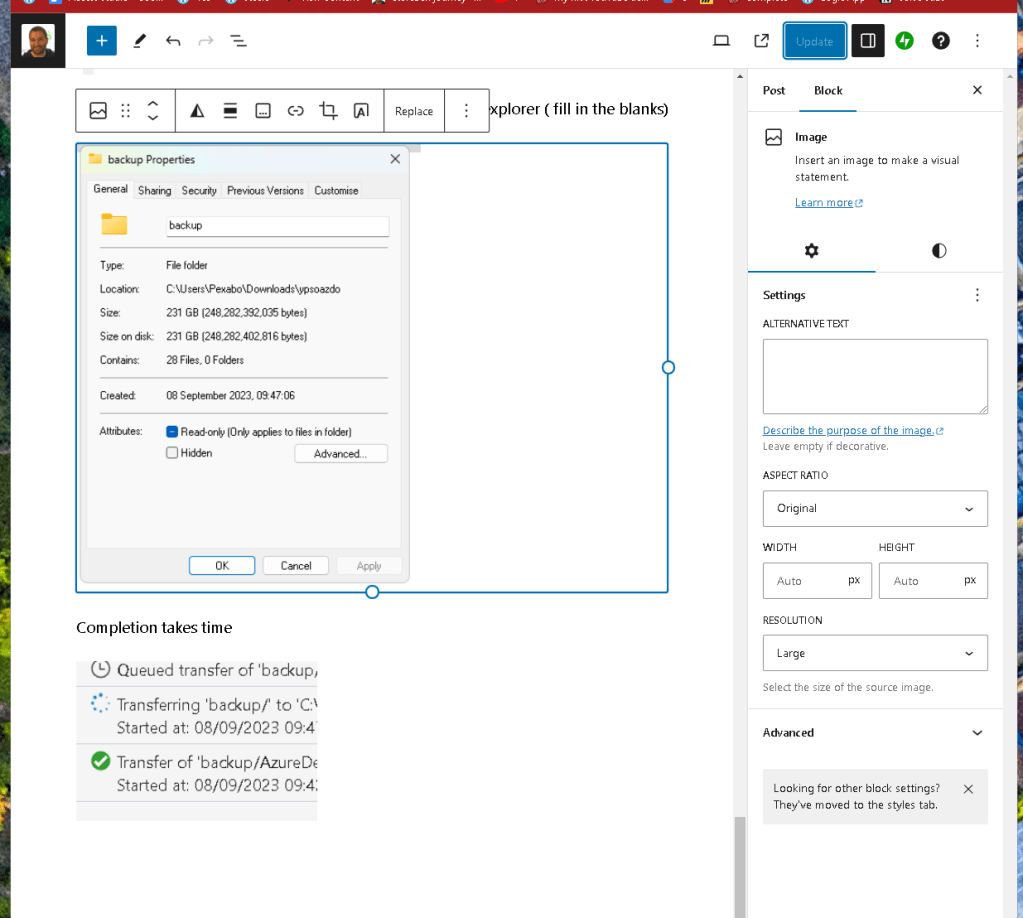The height and width of the screenshot is (918, 1023).
Task: Crop the selected image
Action: click(x=328, y=111)
